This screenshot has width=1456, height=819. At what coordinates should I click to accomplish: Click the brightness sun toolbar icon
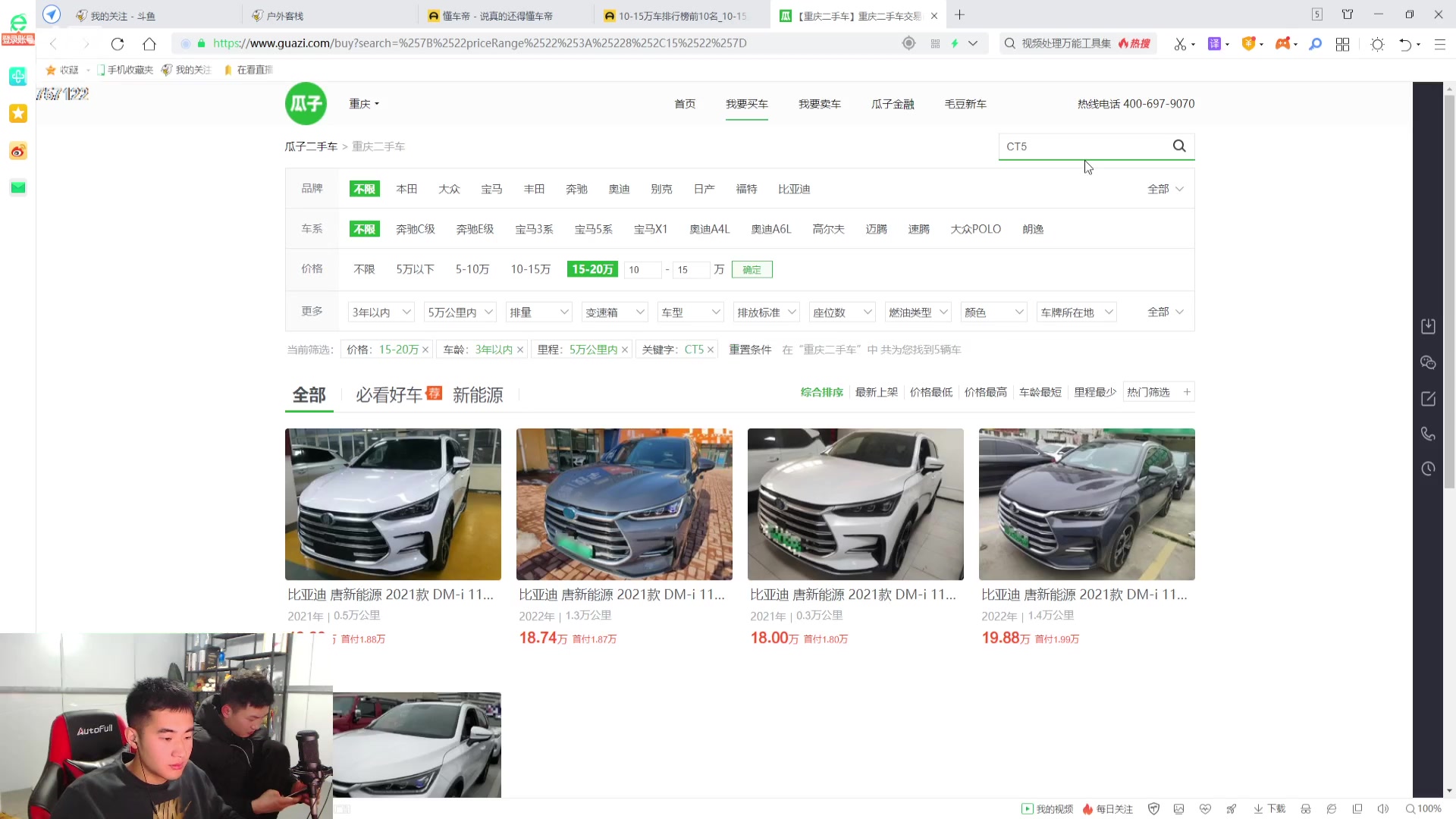(x=1377, y=44)
